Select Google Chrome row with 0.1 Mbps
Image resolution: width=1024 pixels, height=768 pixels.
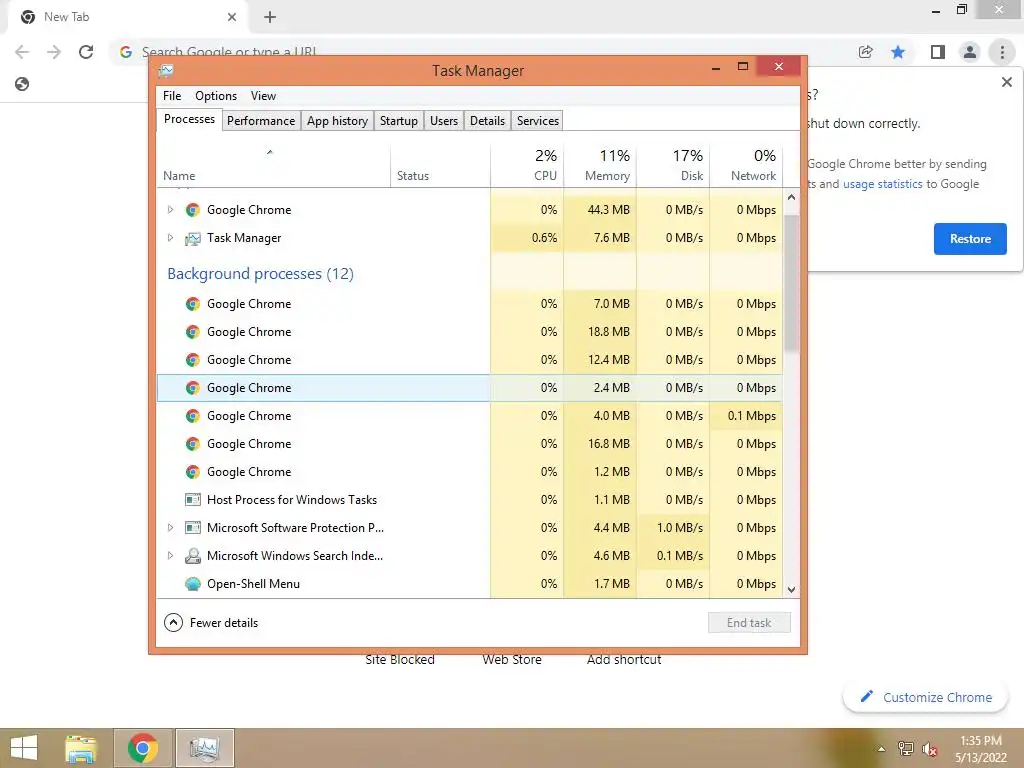(x=470, y=416)
